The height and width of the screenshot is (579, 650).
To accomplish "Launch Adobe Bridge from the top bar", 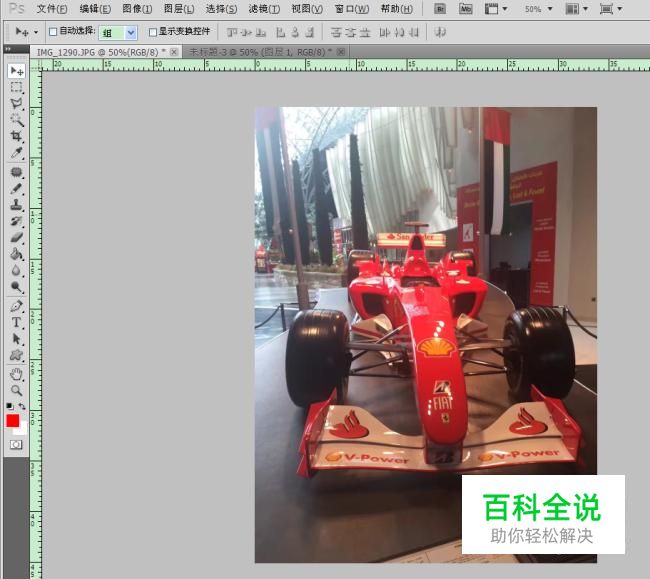I will [x=440, y=9].
